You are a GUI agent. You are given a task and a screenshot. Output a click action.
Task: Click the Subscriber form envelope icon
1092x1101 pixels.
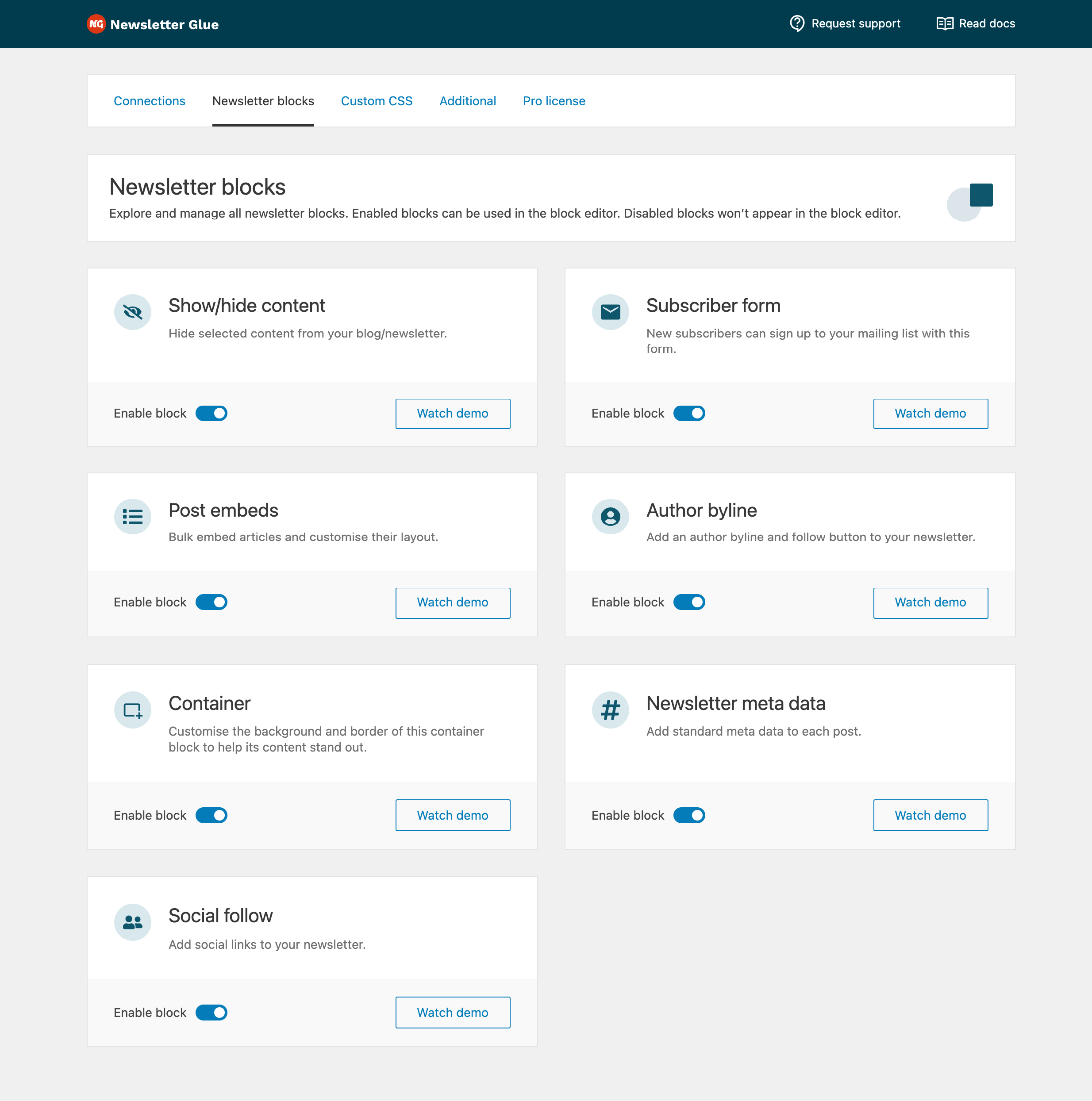tap(611, 312)
